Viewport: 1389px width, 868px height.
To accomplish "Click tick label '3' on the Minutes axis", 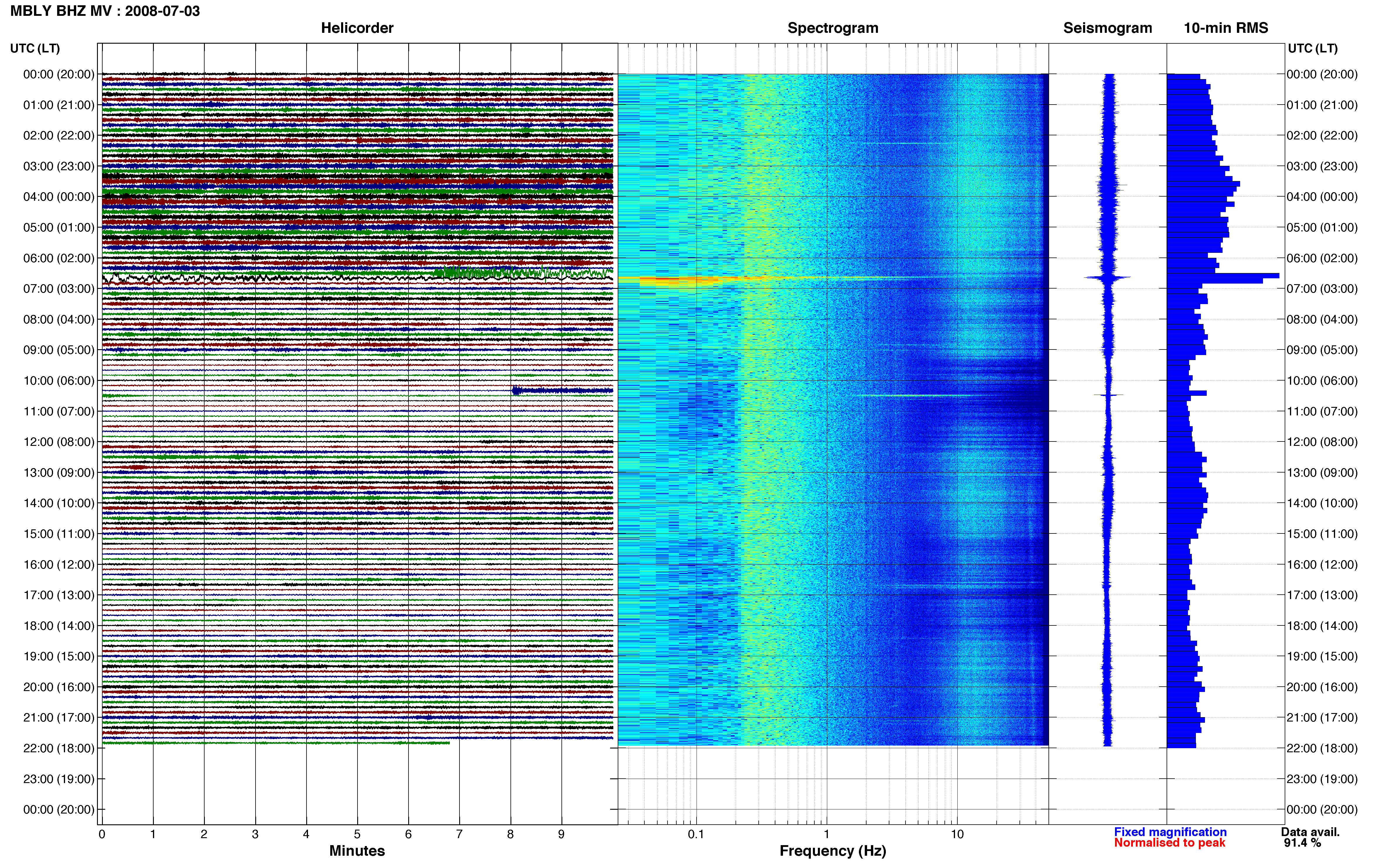I will click(255, 835).
